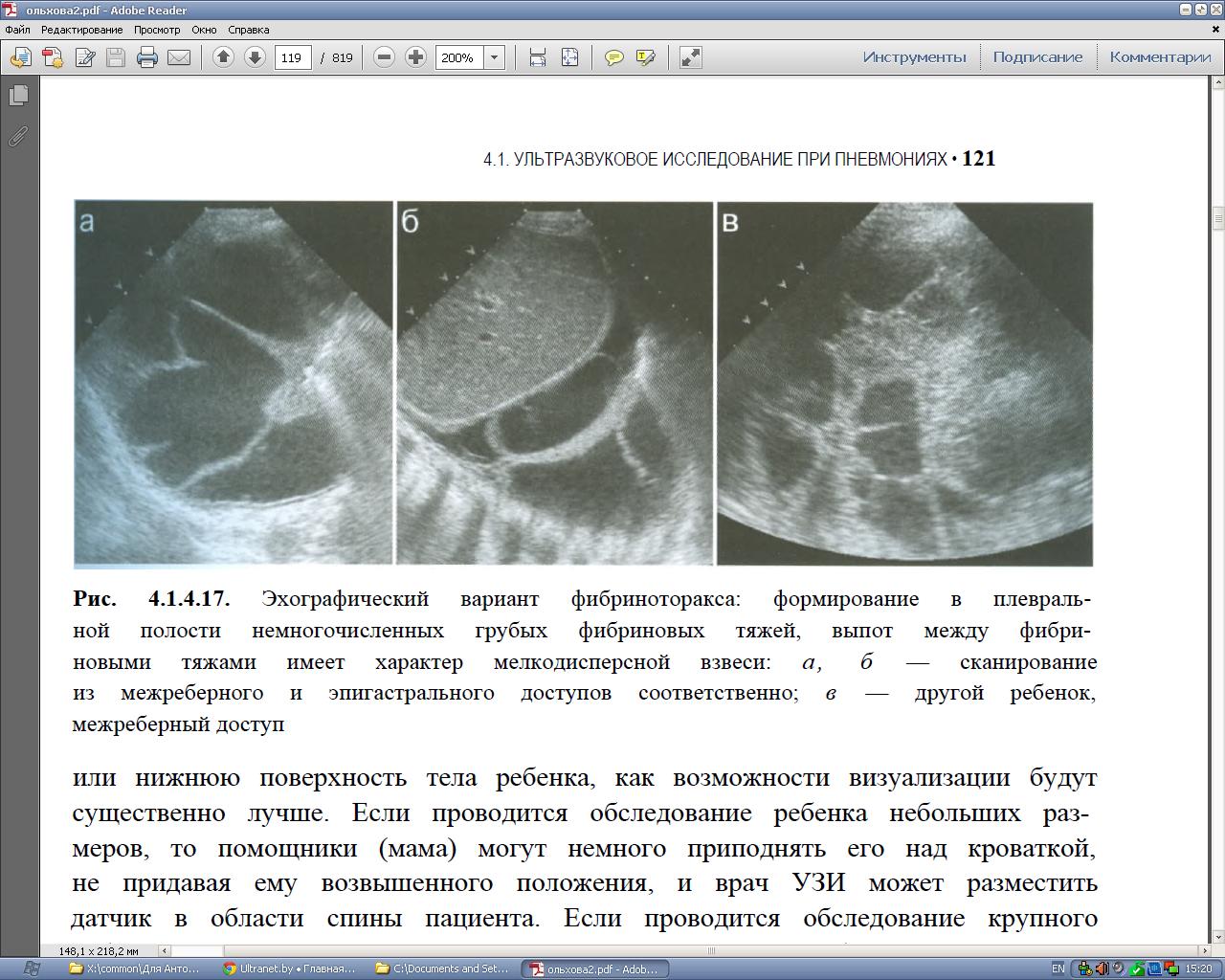Open the Файл menu
The width and height of the screenshot is (1225, 980).
[17, 30]
